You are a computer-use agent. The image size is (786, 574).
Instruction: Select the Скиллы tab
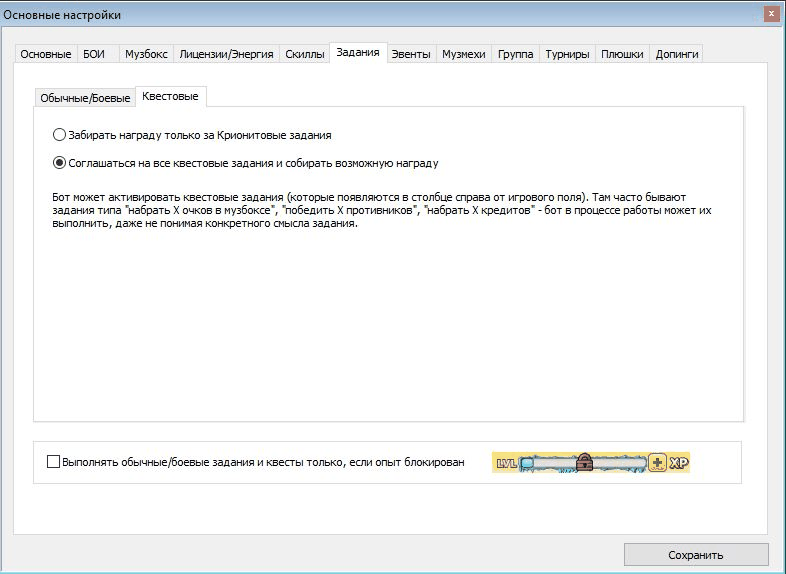point(305,54)
